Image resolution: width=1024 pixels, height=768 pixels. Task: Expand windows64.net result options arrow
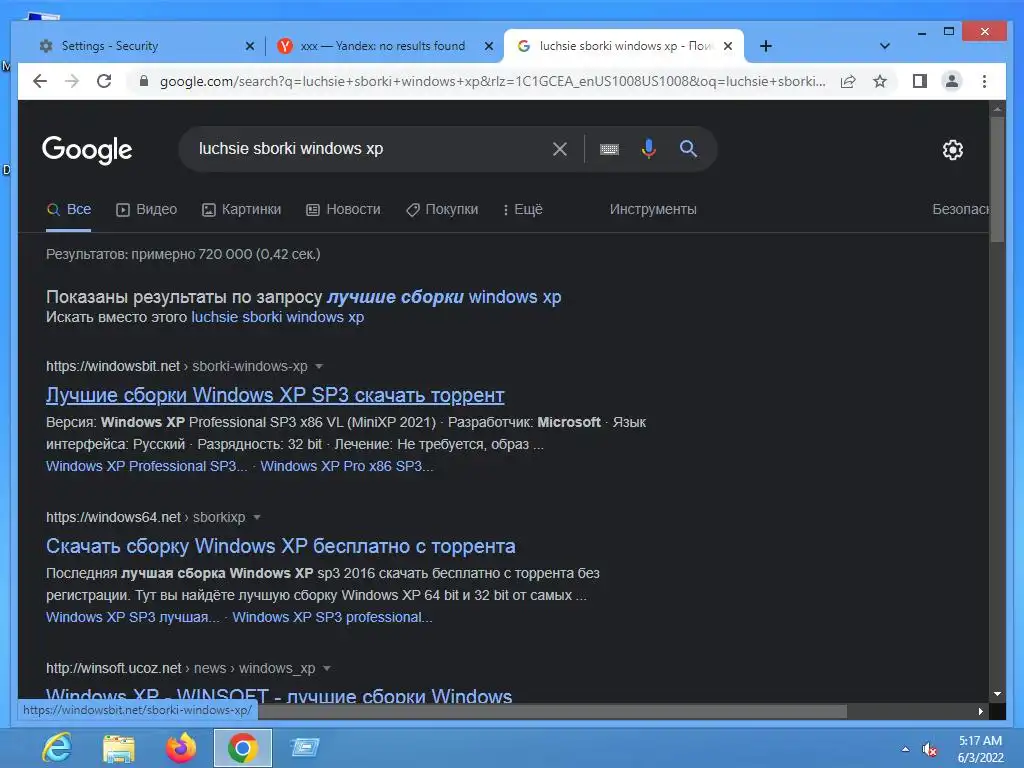point(257,517)
